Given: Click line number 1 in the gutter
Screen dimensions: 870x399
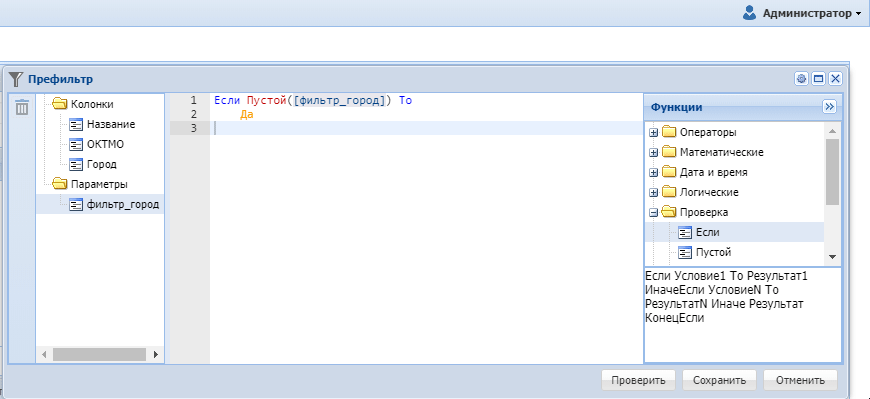Looking at the screenshot, I should click(194, 100).
